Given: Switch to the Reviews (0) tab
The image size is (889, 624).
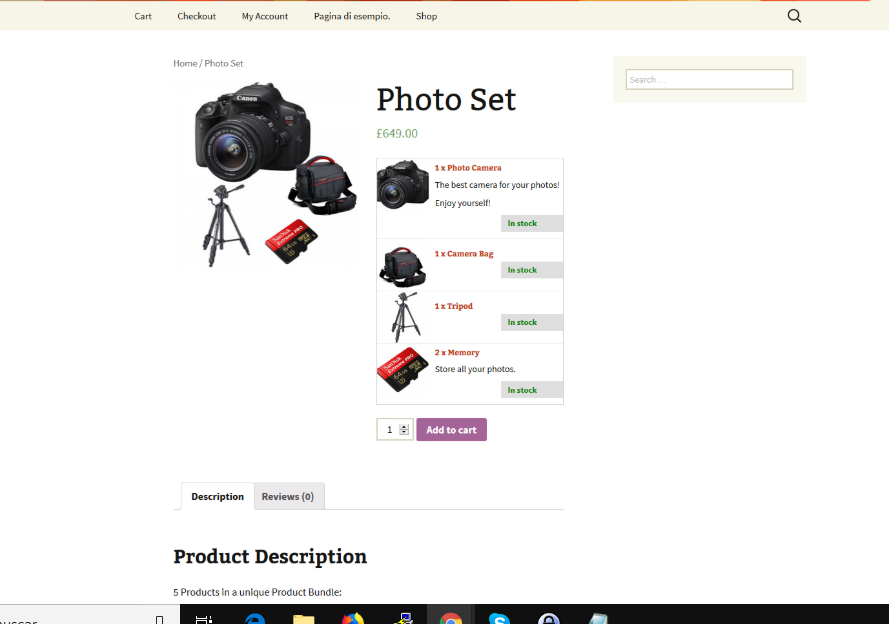Looking at the screenshot, I should click(x=288, y=497).
